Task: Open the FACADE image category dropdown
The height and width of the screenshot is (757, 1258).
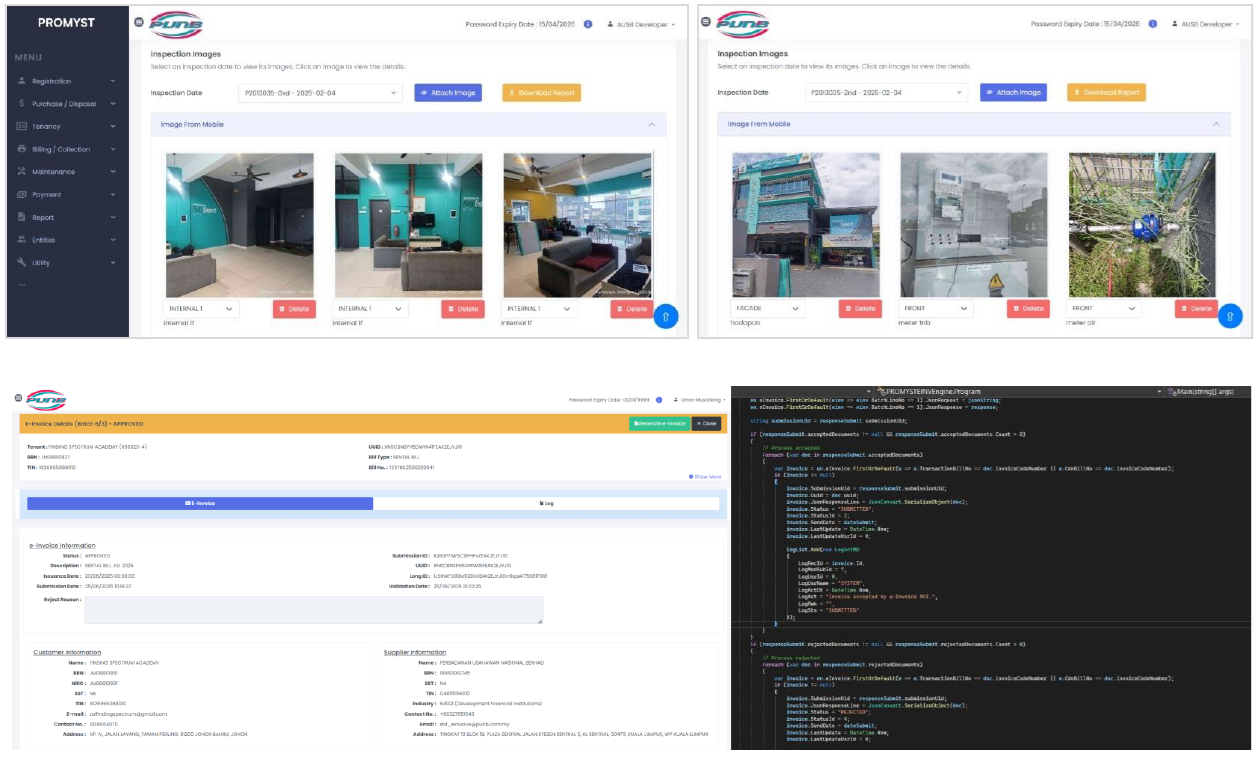Action: (x=768, y=309)
